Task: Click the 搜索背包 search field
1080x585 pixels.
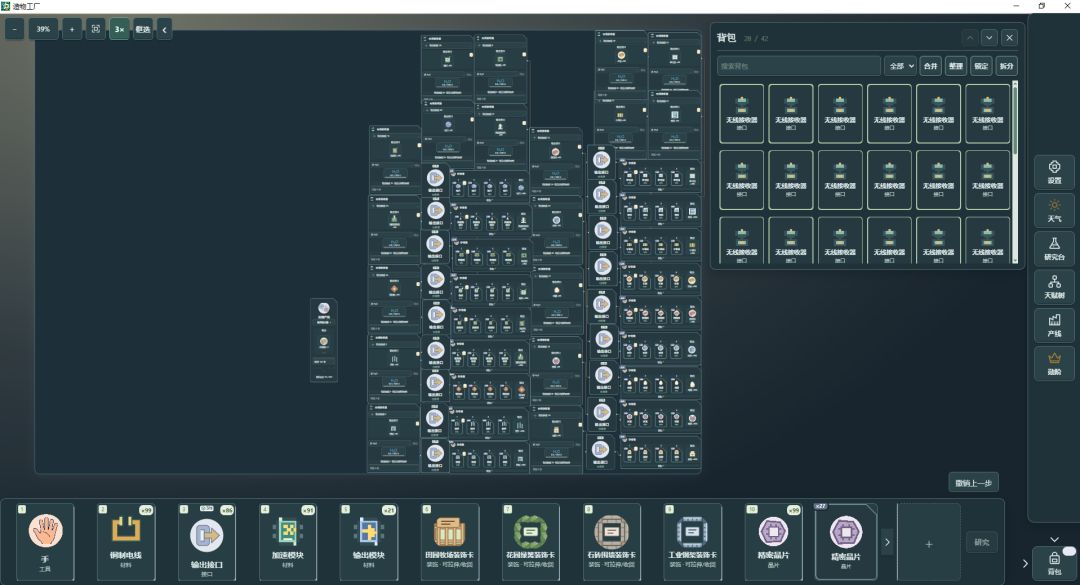Action: 799,66
